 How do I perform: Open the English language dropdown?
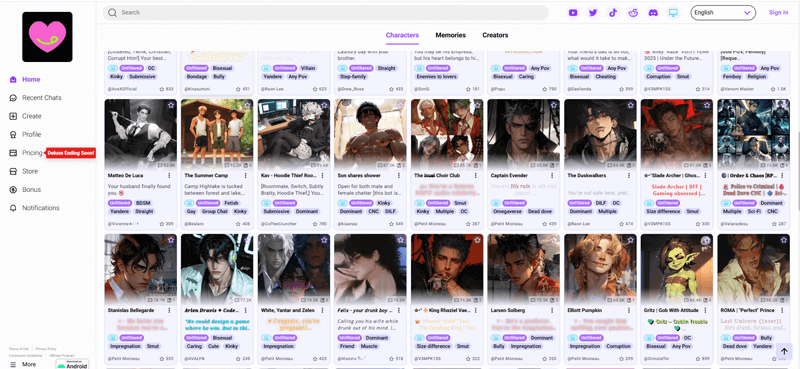tap(722, 13)
